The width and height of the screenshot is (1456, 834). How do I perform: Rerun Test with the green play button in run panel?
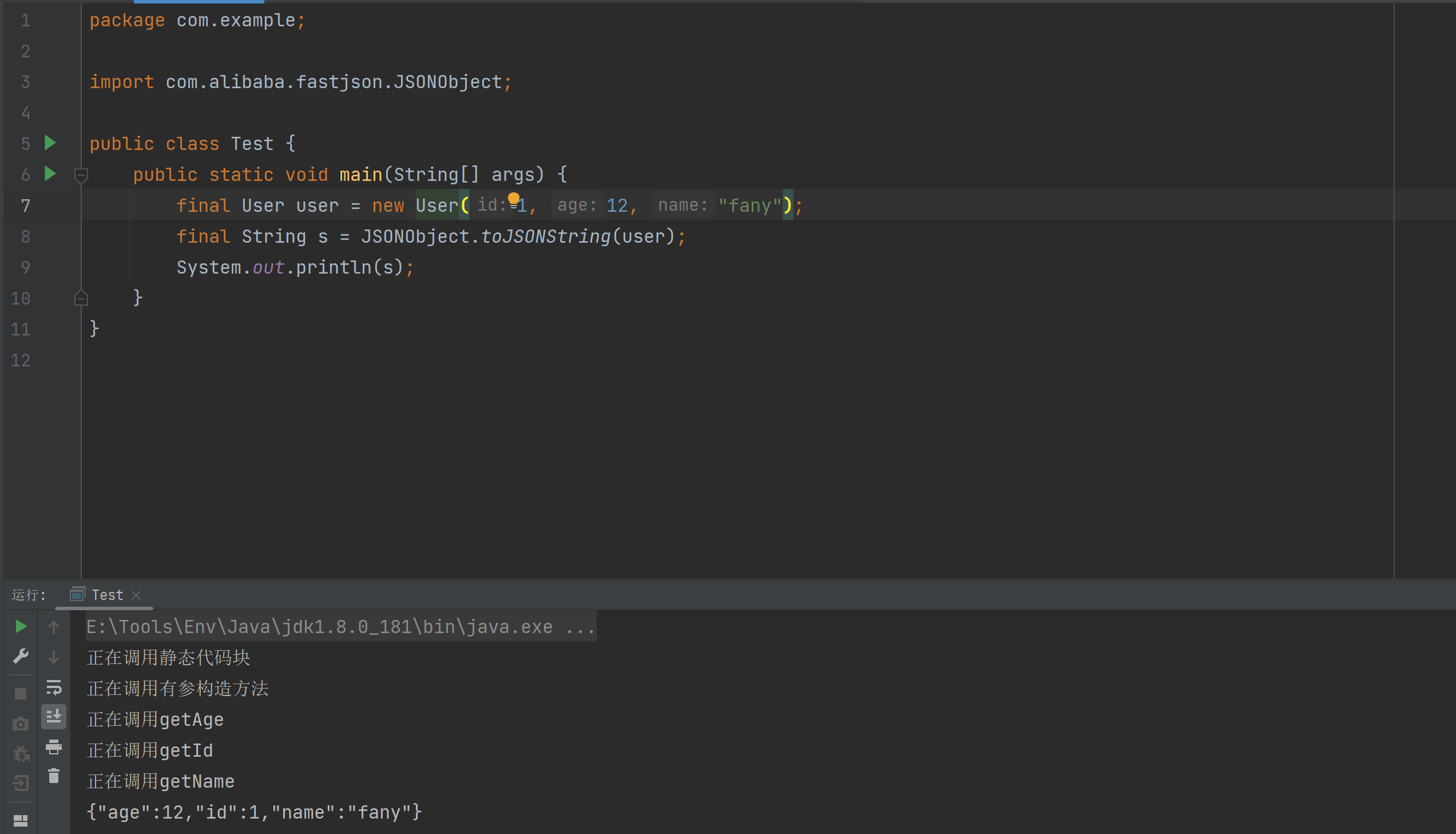pos(21,627)
